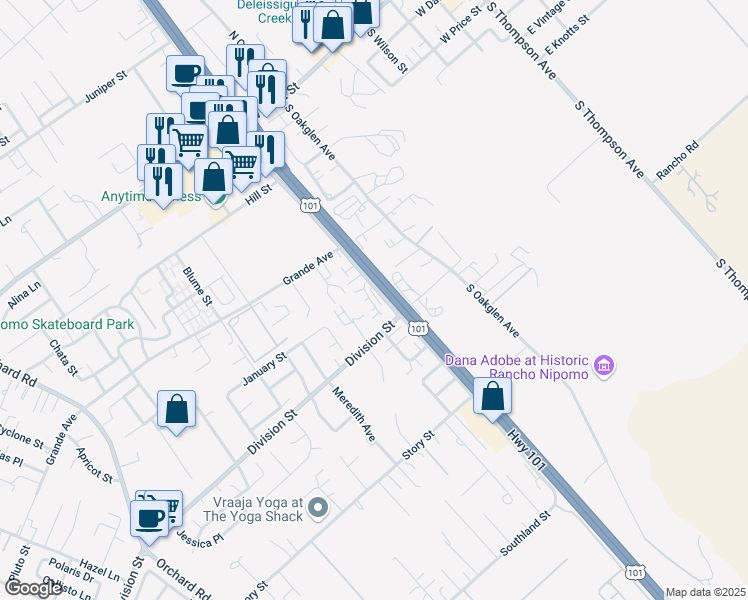Click the Nipomo Skateboard Park label
Screen dimensions: 748x600
coord(67,324)
